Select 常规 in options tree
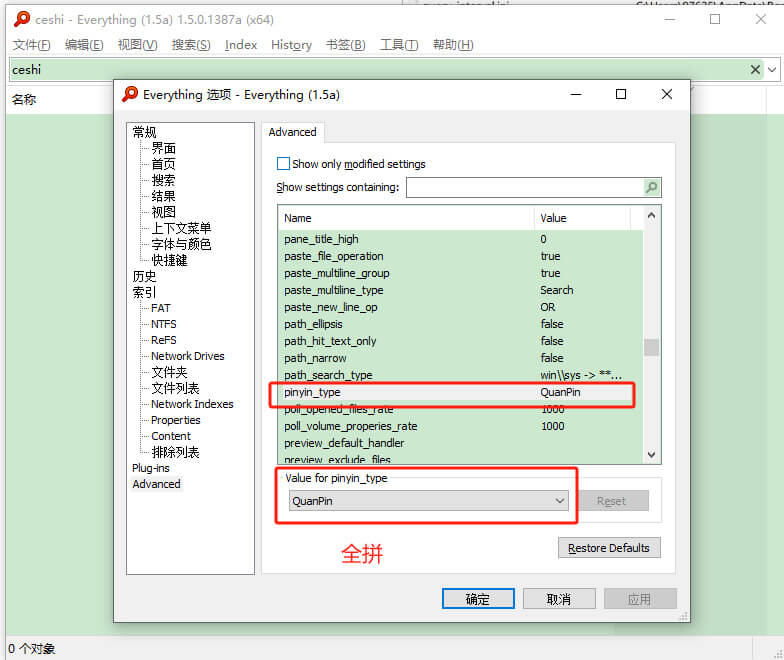 pos(144,132)
